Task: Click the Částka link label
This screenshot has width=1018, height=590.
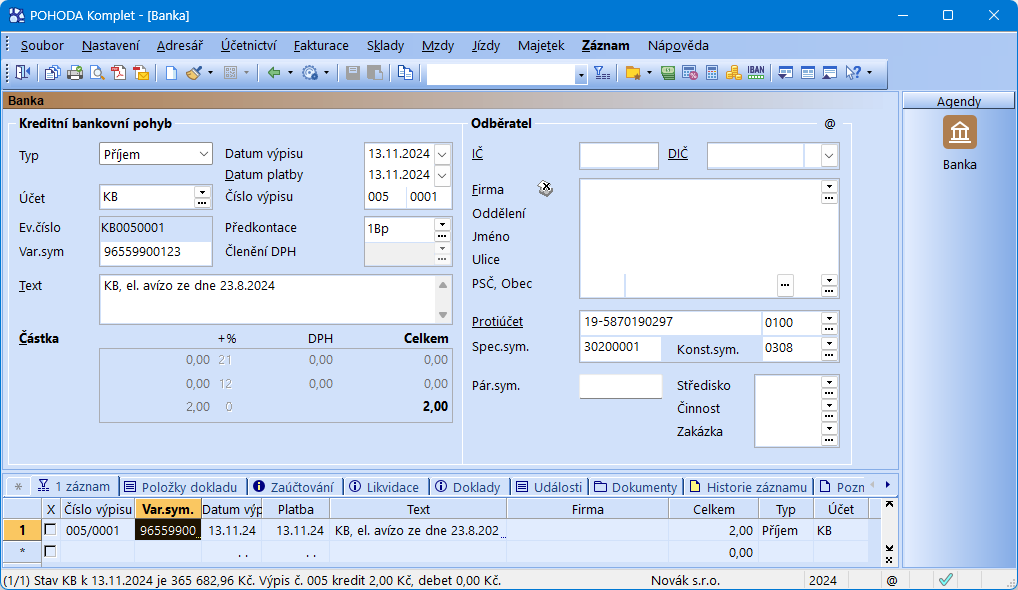Action: [39, 338]
